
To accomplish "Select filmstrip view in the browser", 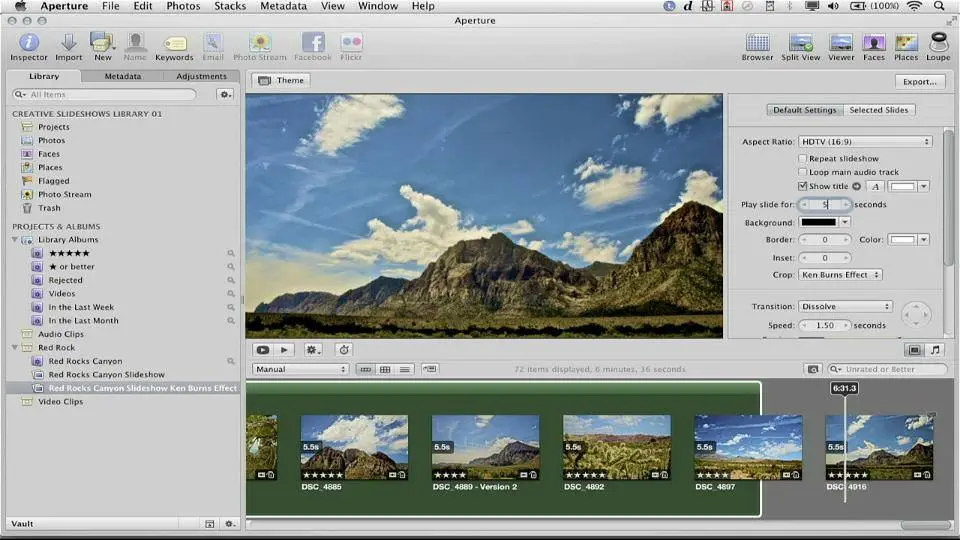I will click(x=366, y=369).
